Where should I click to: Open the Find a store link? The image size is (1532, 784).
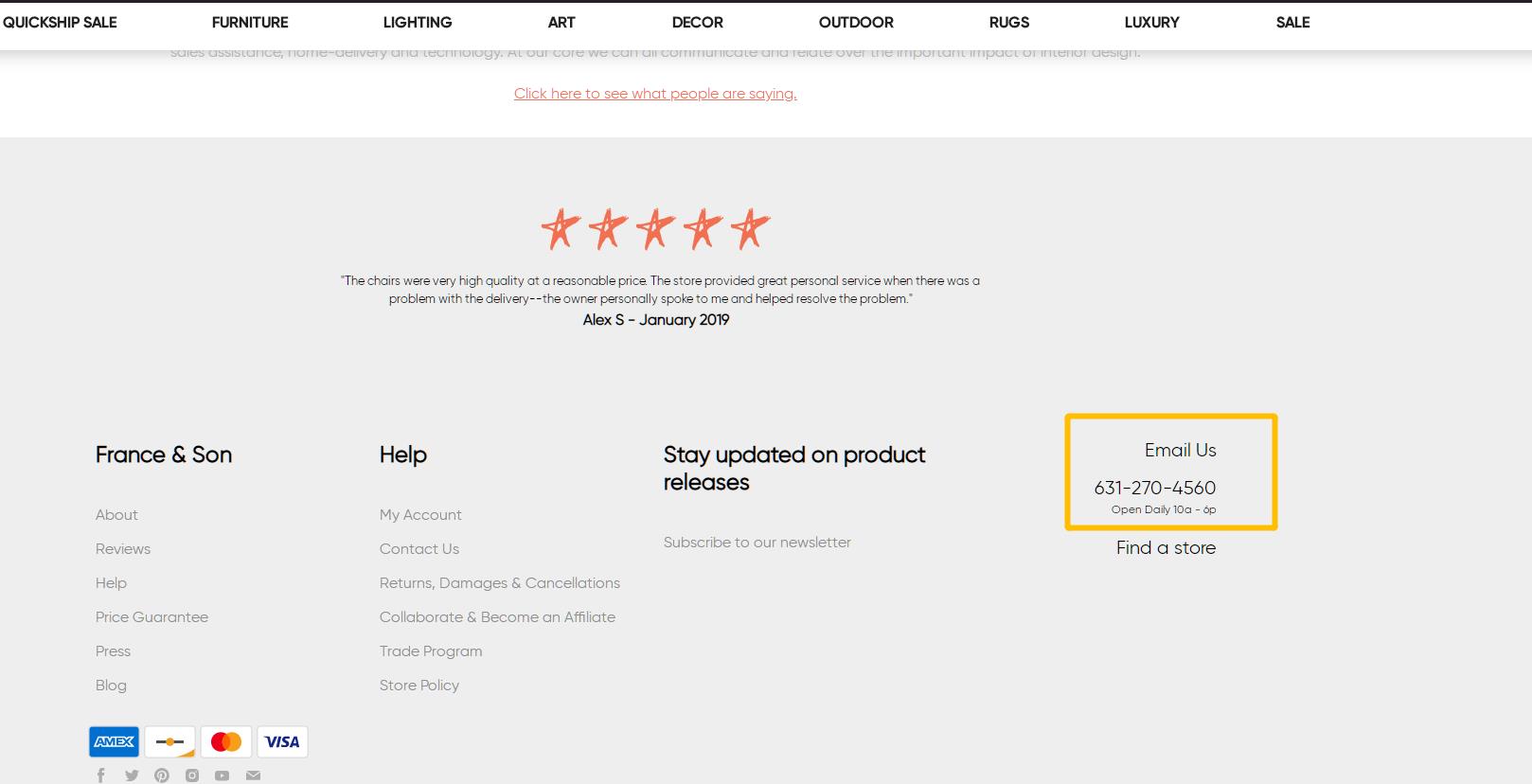pyautogui.click(x=1166, y=548)
